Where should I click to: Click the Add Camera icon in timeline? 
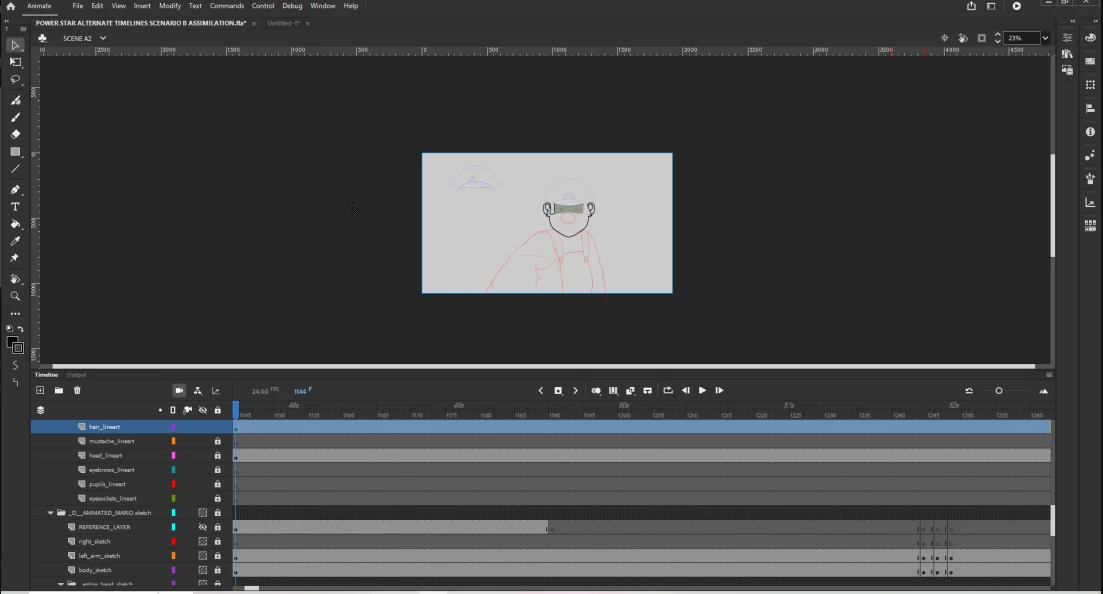point(179,391)
